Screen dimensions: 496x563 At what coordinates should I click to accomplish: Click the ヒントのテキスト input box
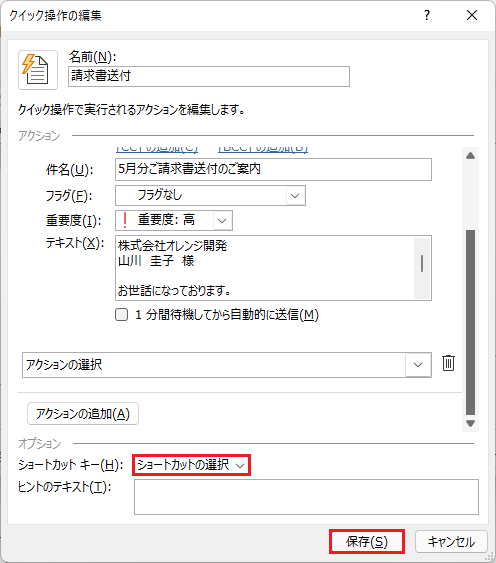tap(306, 497)
